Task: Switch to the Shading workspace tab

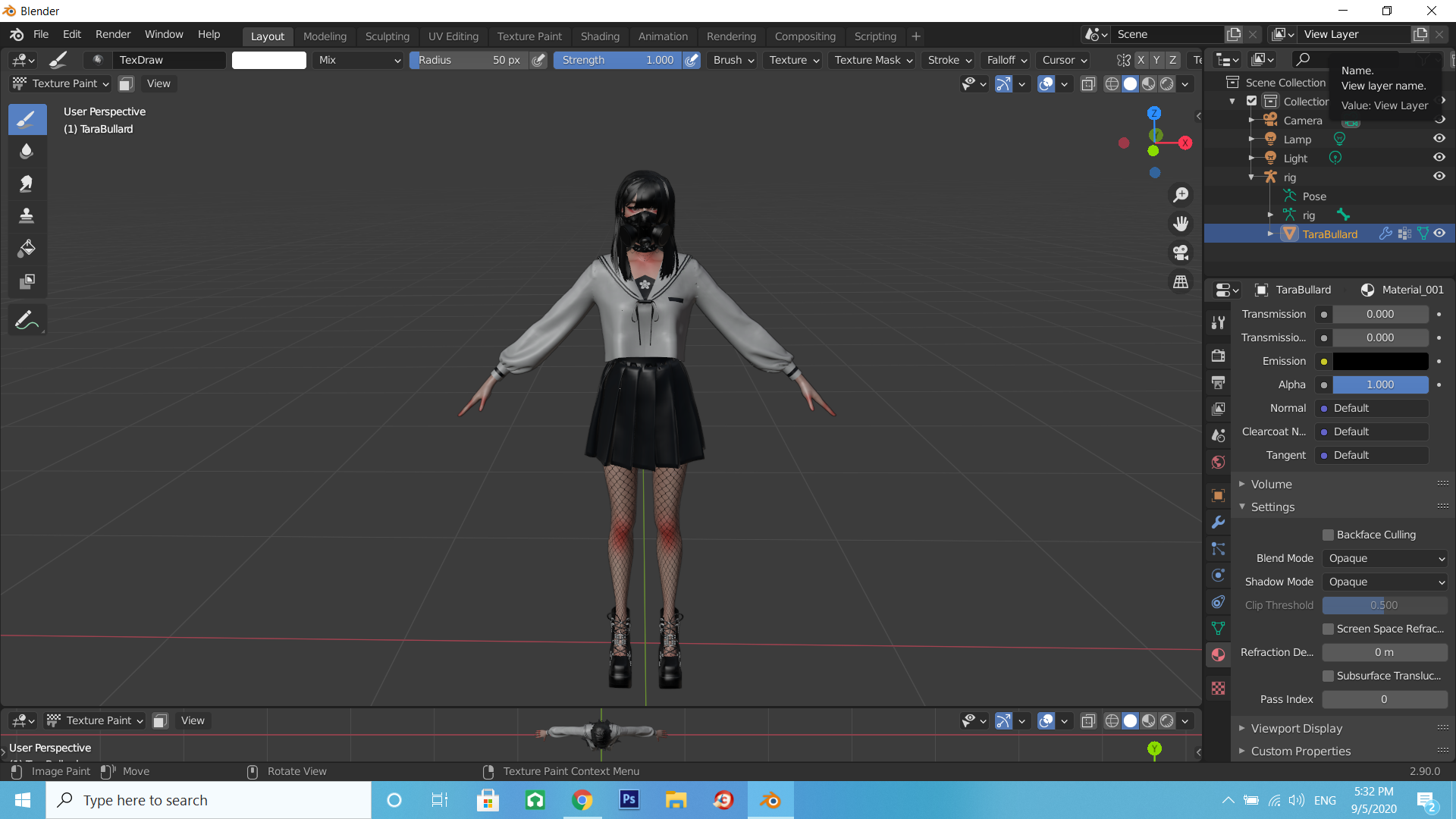Action: [599, 36]
